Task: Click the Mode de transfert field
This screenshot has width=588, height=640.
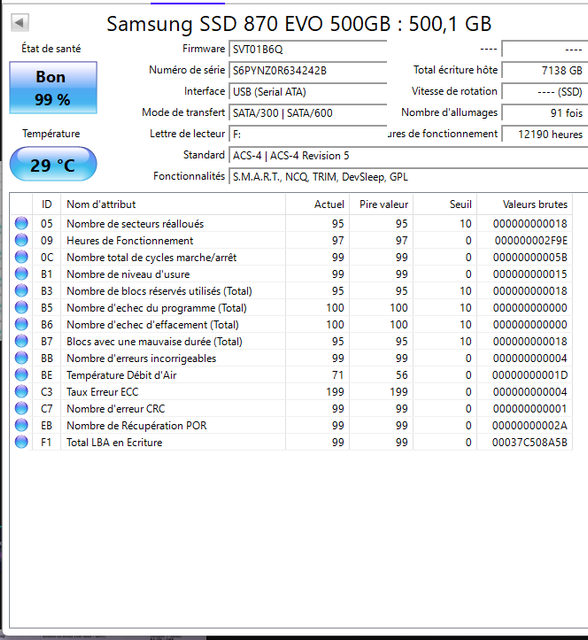Action: click(308, 113)
